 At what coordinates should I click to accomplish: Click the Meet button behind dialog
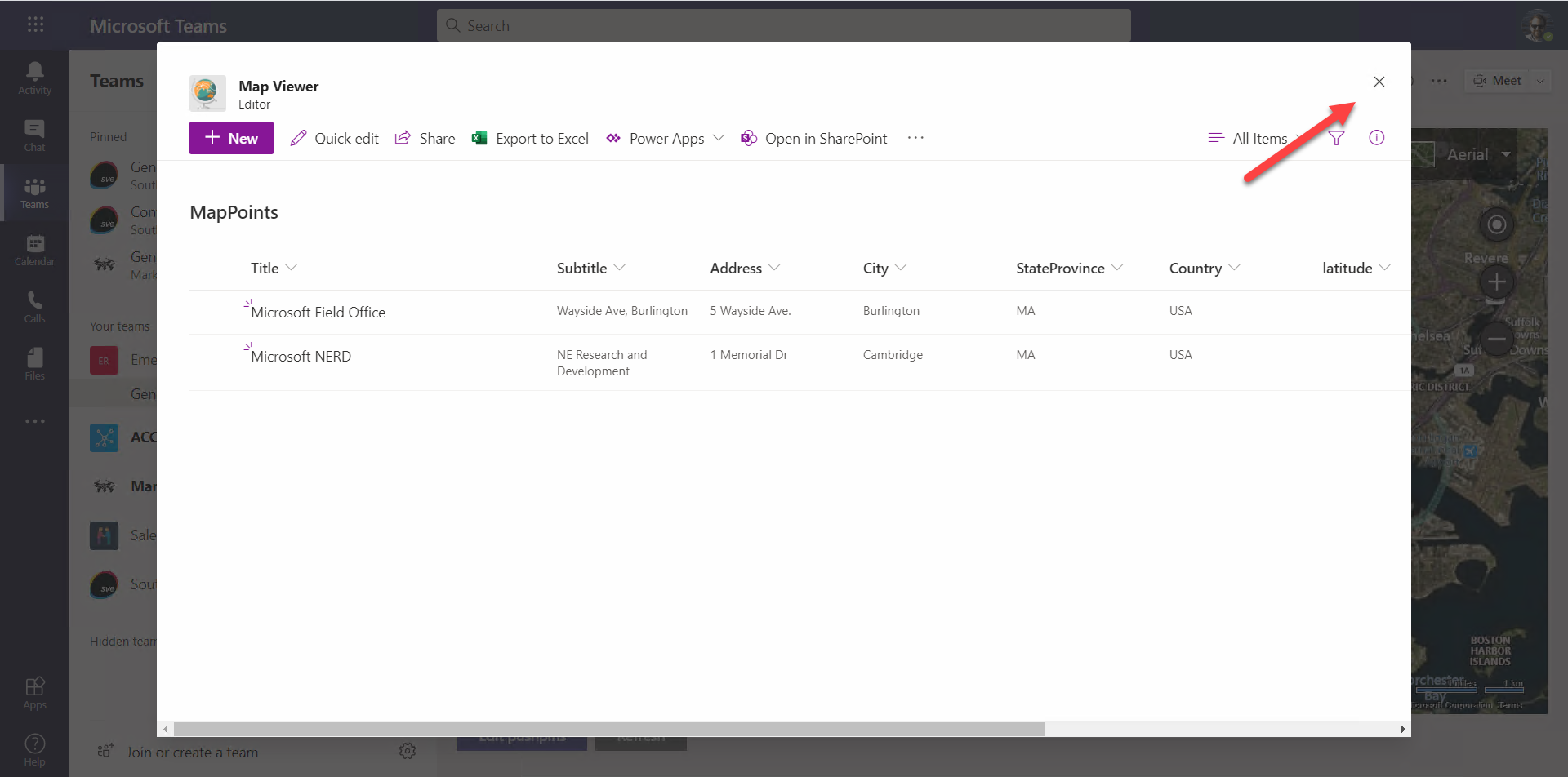pyautogui.click(x=1498, y=81)
